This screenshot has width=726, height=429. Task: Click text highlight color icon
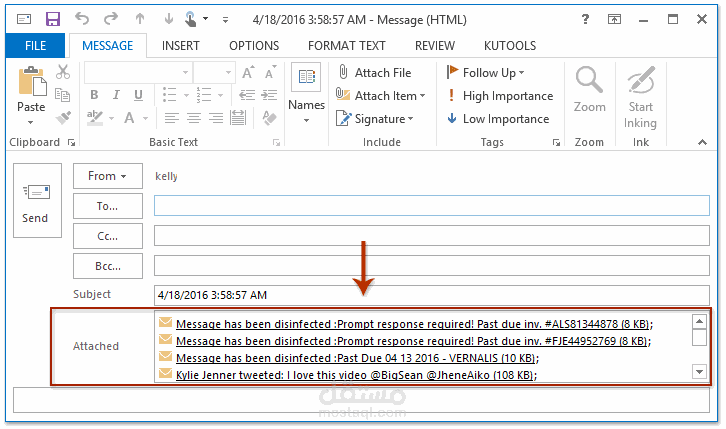click(x=95, y=118)
